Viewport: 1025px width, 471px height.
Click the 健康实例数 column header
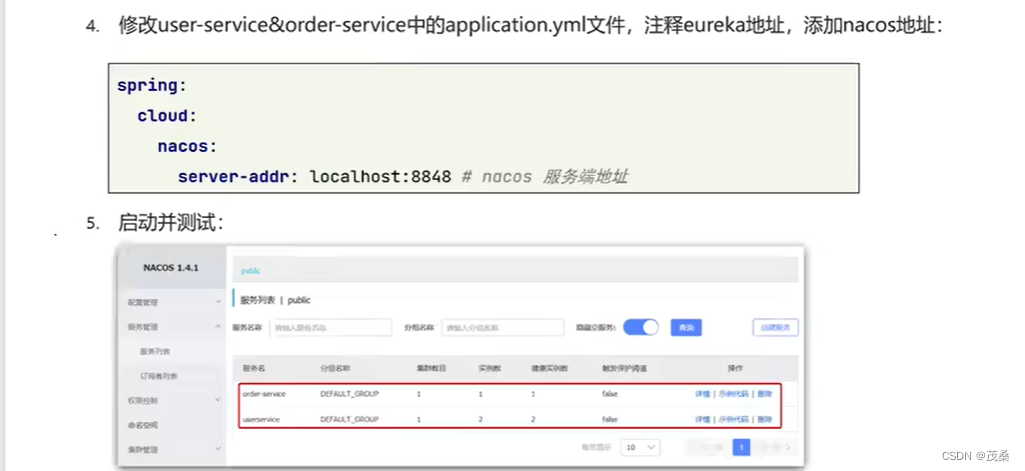click(x=549, y=368)
